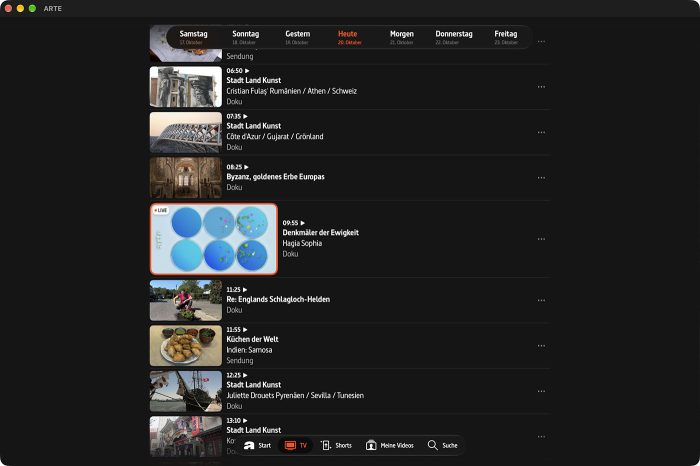Open more options for Côte d'Azur episode

[x=541, y=132]
